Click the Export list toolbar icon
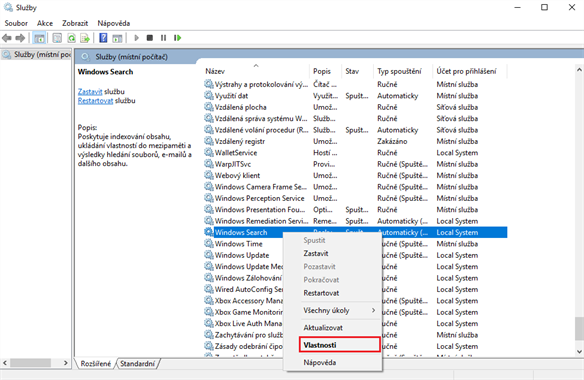584x380 pixels. pyautogui.click(x=85, y=38)
